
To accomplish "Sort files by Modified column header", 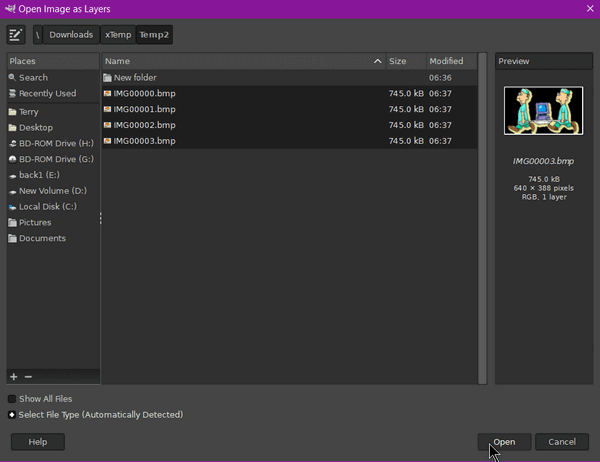I will click(x=452, y=61).
